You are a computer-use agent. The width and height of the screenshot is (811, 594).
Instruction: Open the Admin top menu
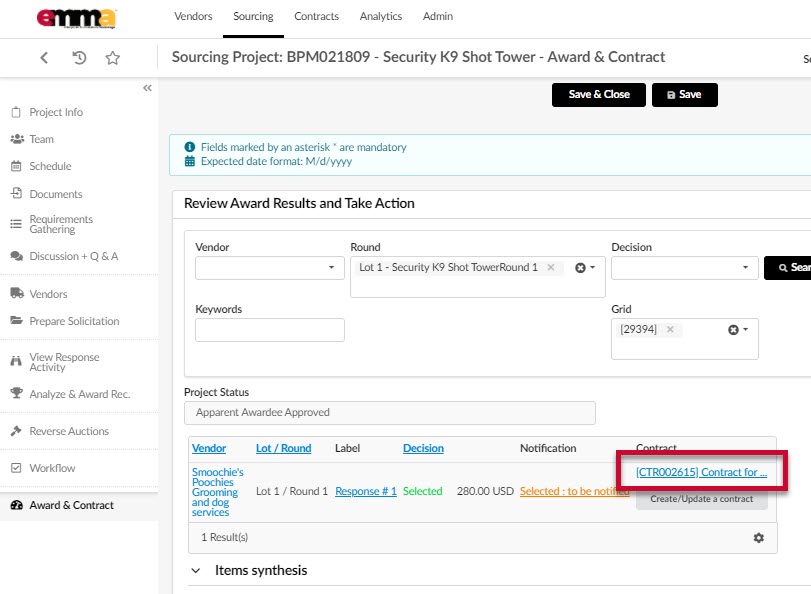coord(438,17)
